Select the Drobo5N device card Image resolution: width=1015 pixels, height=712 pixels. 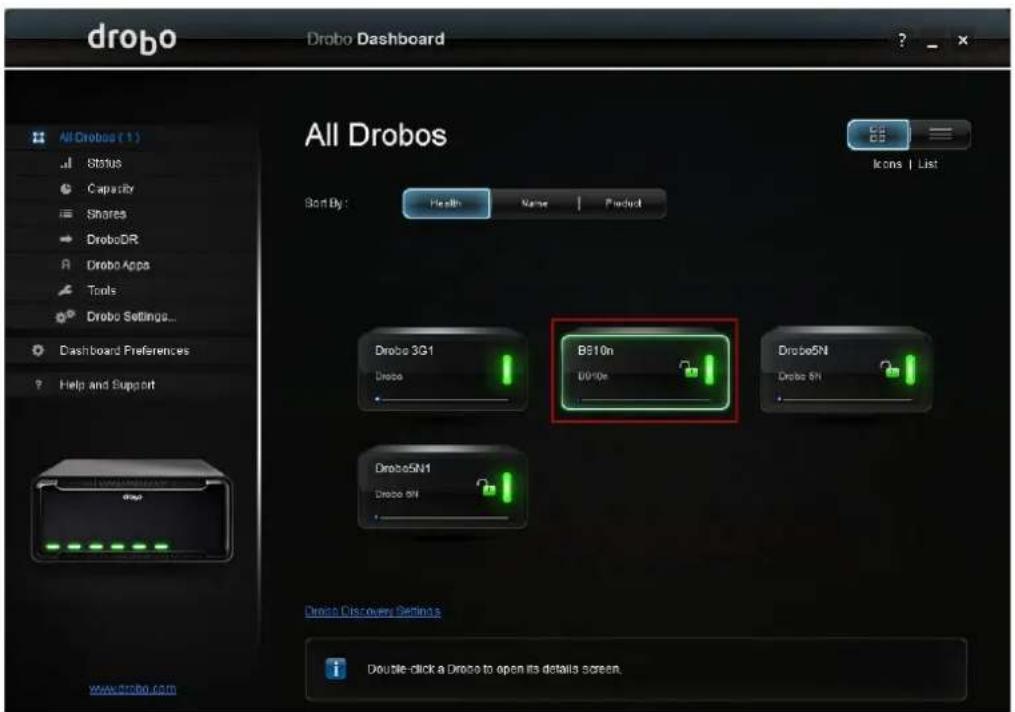click(846, 369)
